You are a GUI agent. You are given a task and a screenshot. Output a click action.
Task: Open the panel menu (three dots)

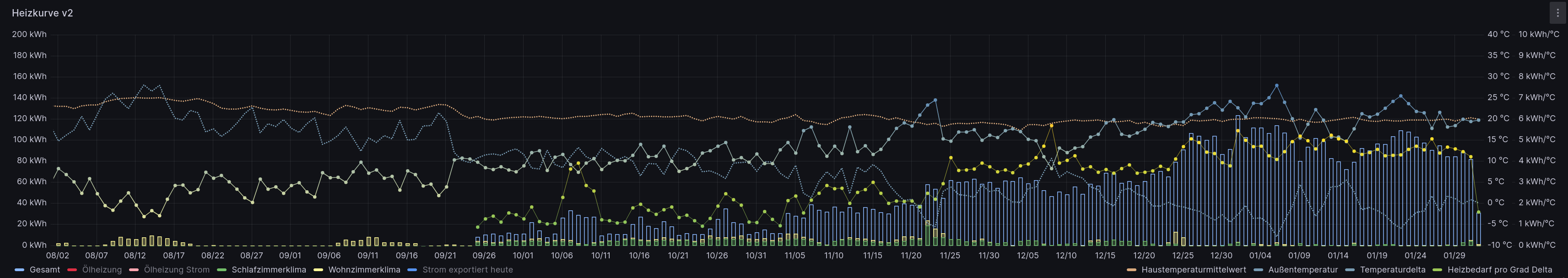tap(1557, 13)
